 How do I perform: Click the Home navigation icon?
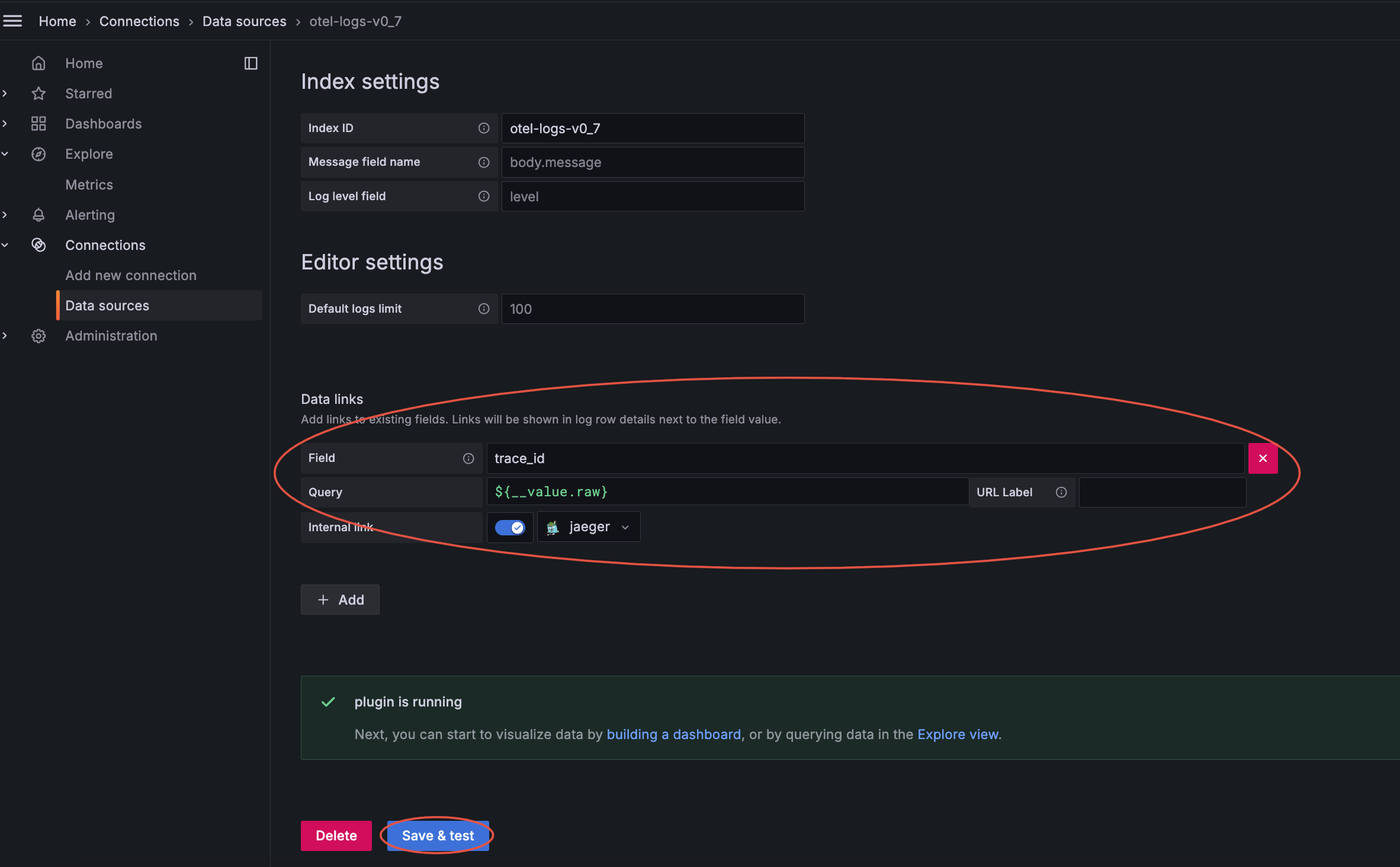point(38,62)
